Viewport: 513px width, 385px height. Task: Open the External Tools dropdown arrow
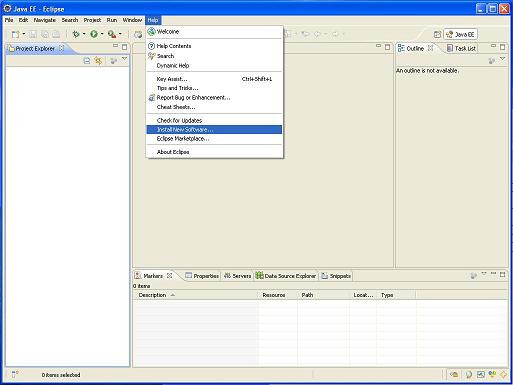coord(120,34)
